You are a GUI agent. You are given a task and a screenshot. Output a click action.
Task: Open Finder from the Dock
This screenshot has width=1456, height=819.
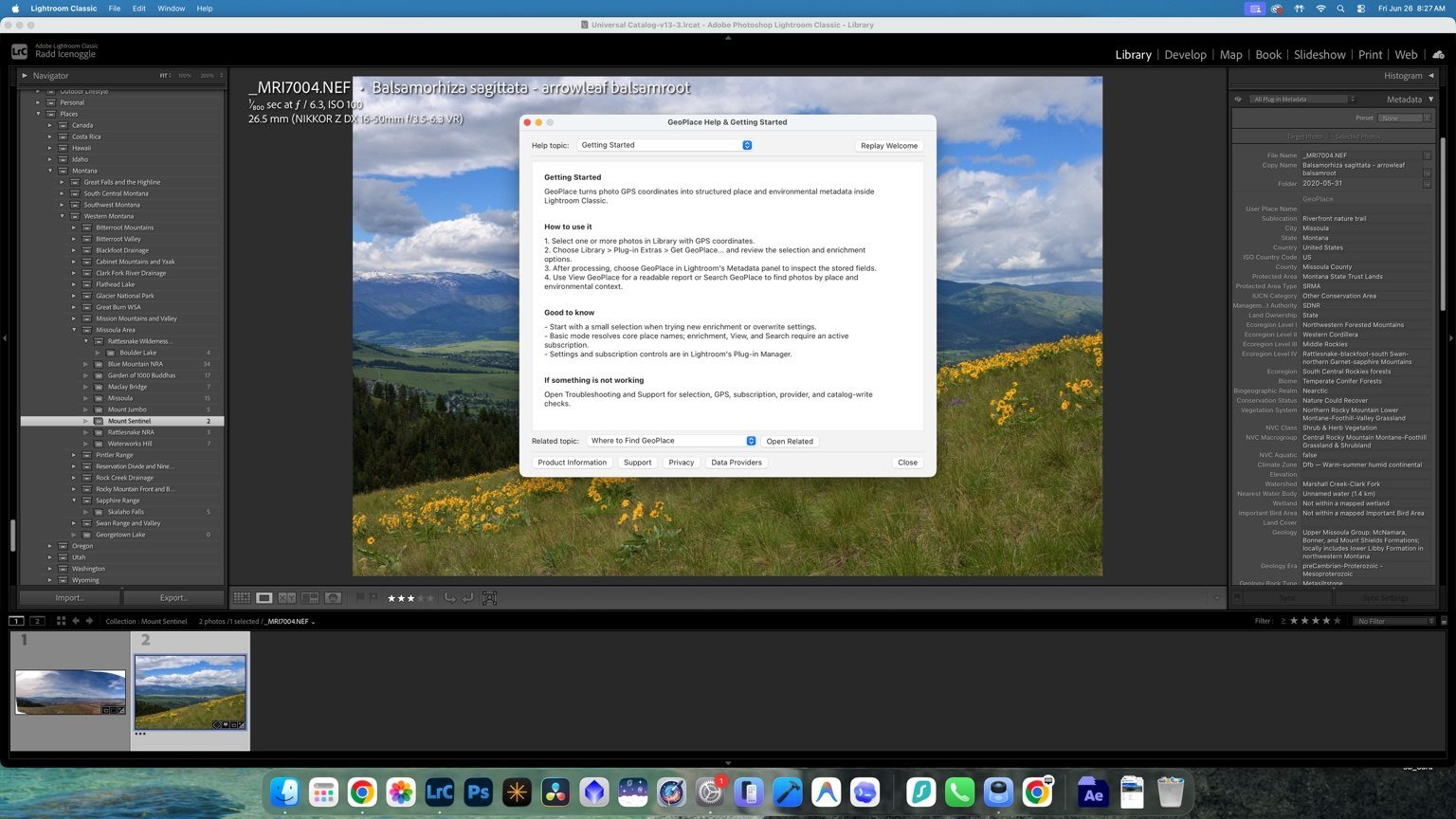coord(284,792)
